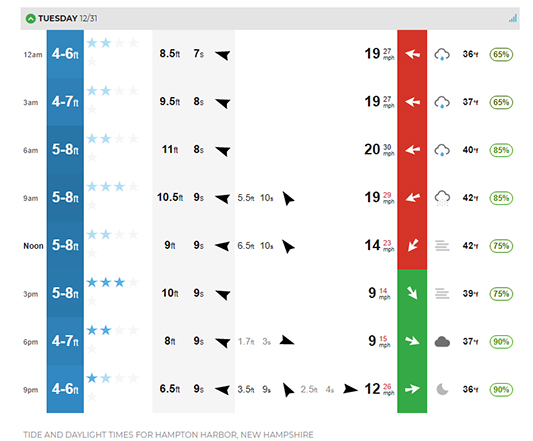Viewport: 533px width, 441px height.
Task: Select the 5-8ft surf cell at Noon
Action: click(65, 245)
